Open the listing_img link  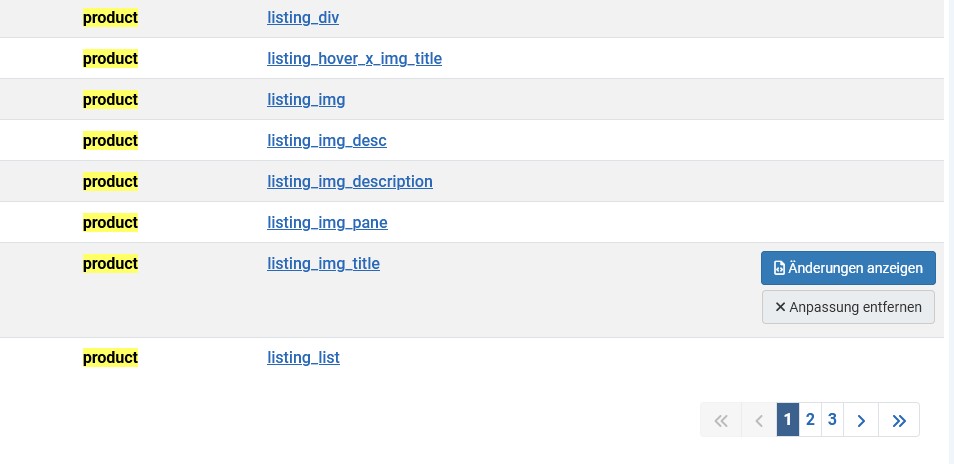[x=306, y=99]
